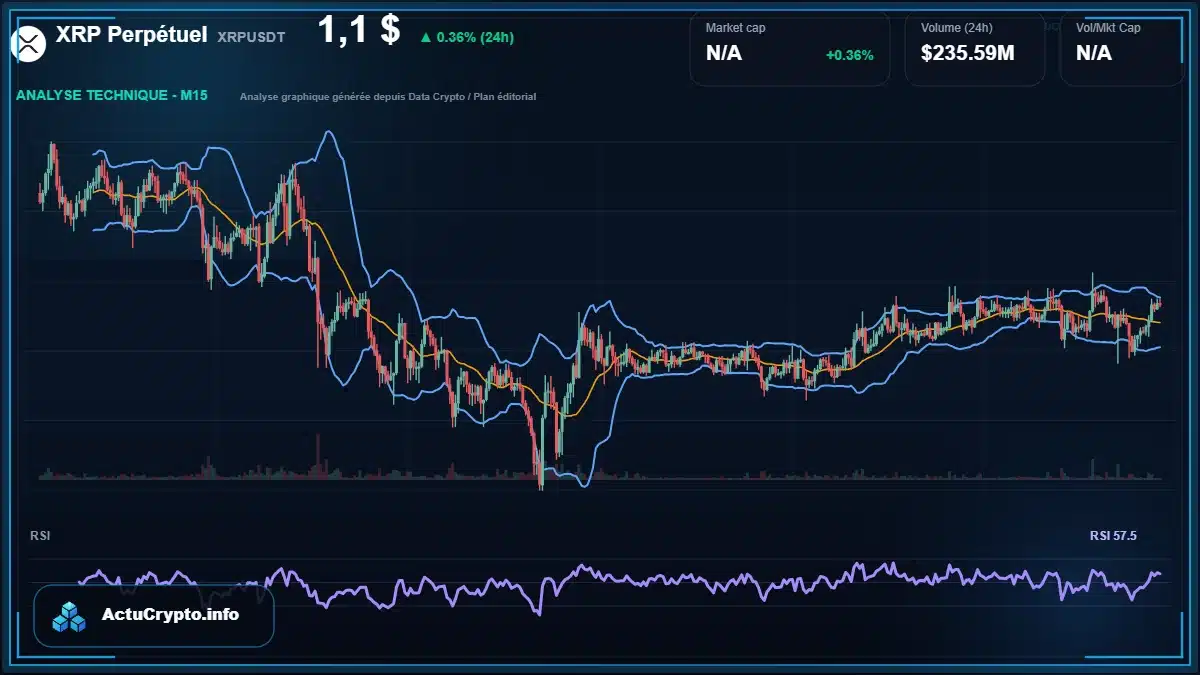Select the "XRPUSDT" ticker label
Viewport: 1200px width, 675px height.
pos(251,37)
